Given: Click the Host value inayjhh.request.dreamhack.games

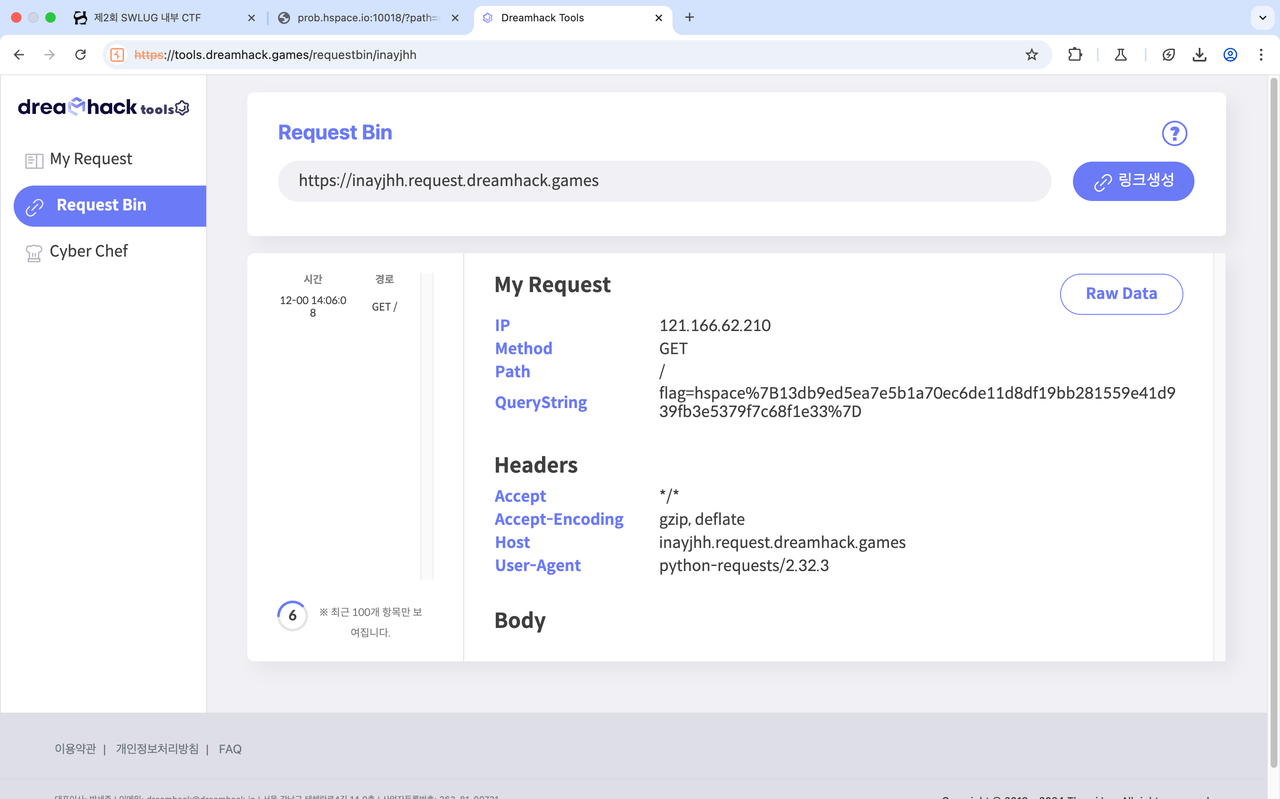Looking at the screenshot, I should (x=782, y=543).
